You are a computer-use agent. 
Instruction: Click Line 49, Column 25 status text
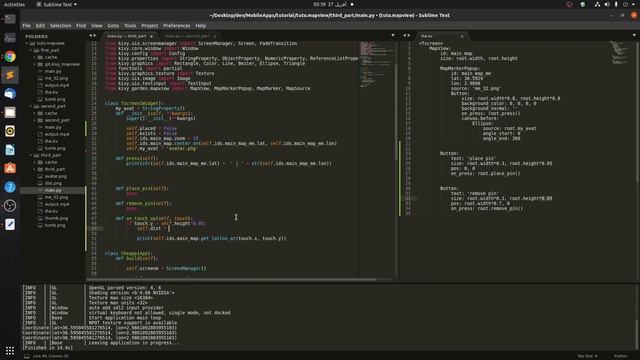tap(51, 356)
